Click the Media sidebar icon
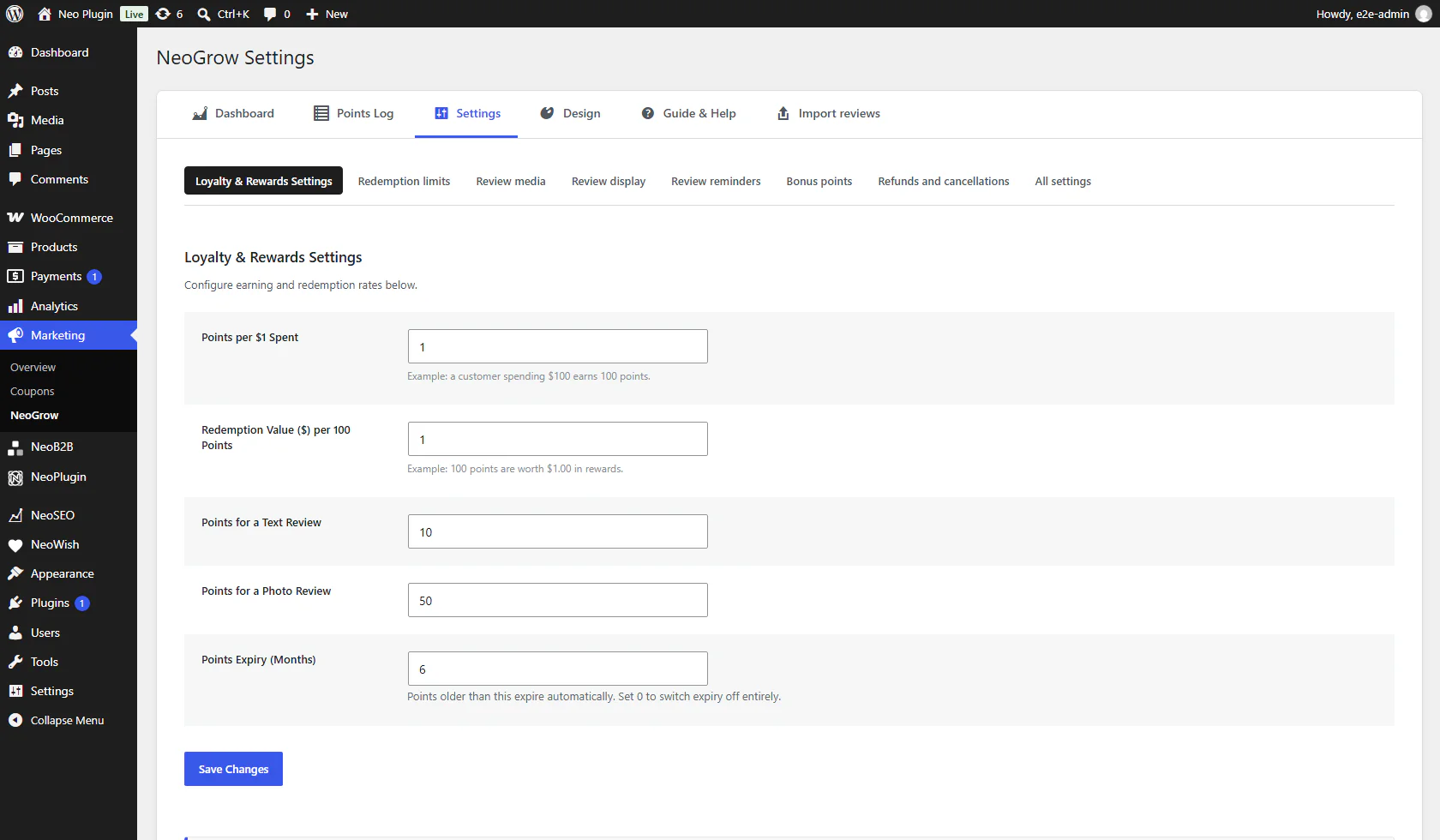This screenshot has width=1440, height=840. (15, 120)
